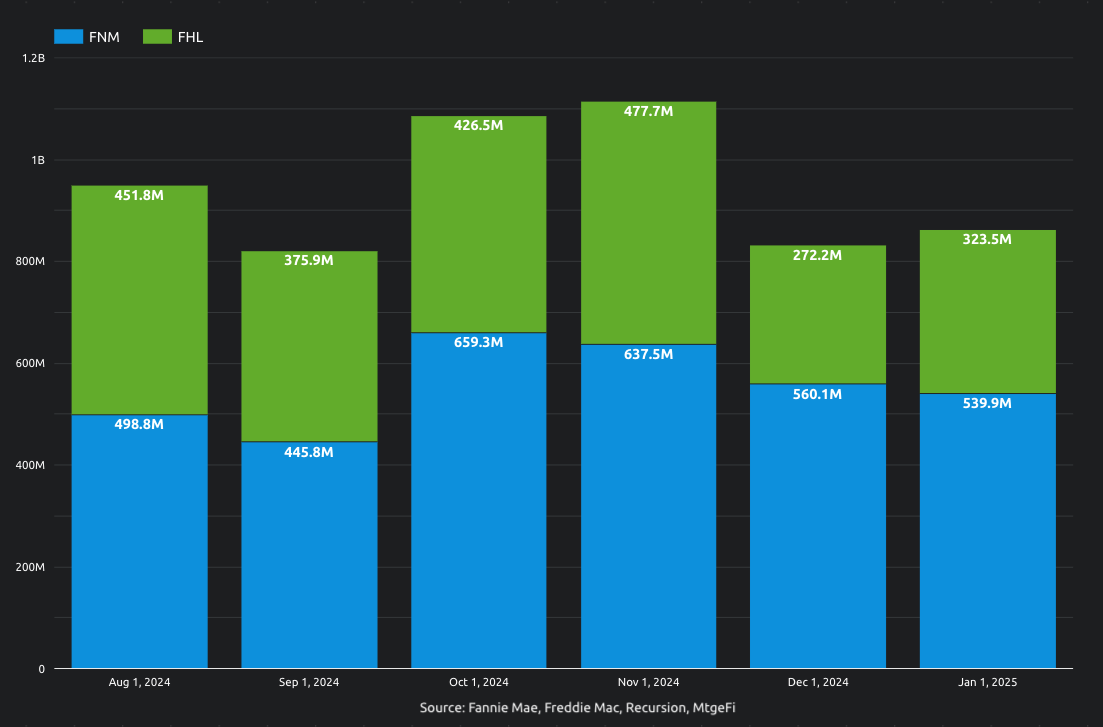Click the Sep 1, 2024 axis label
This screenshot has height=727, width=1103.
click(x=309, y=682)
